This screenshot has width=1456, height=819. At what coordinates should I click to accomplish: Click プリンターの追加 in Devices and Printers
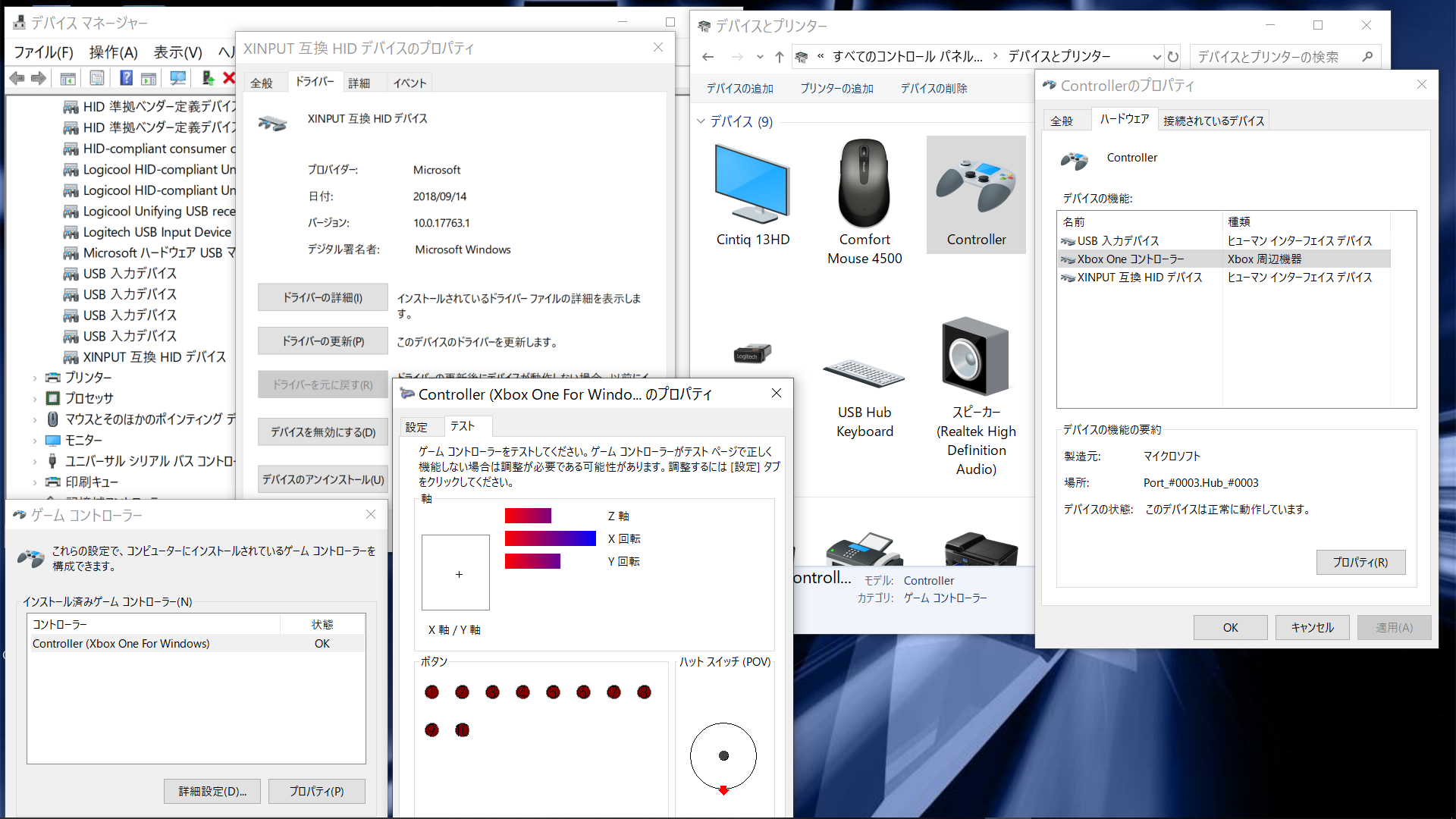837,88
